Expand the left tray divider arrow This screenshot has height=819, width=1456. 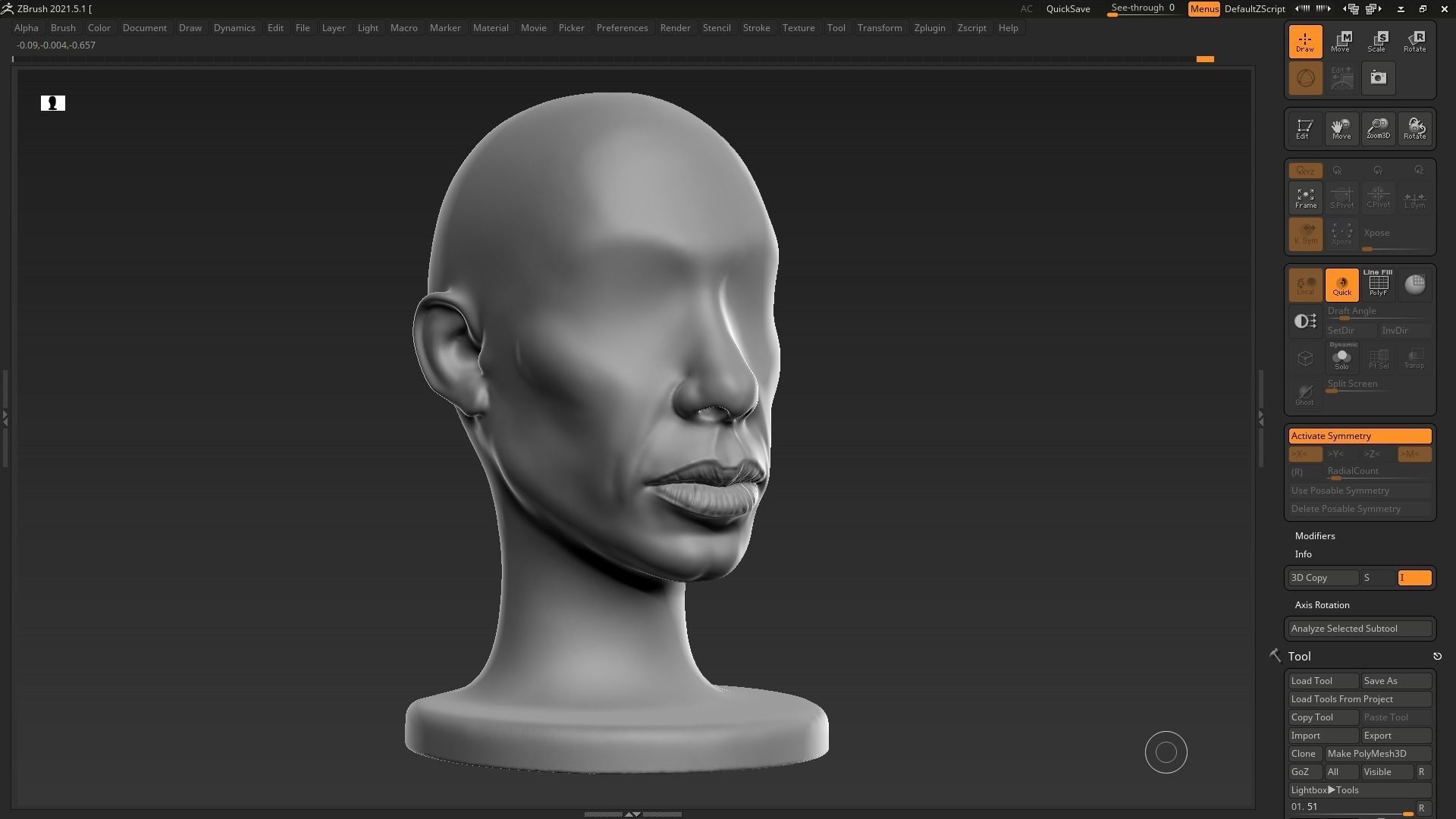click(x=5, y=417)
